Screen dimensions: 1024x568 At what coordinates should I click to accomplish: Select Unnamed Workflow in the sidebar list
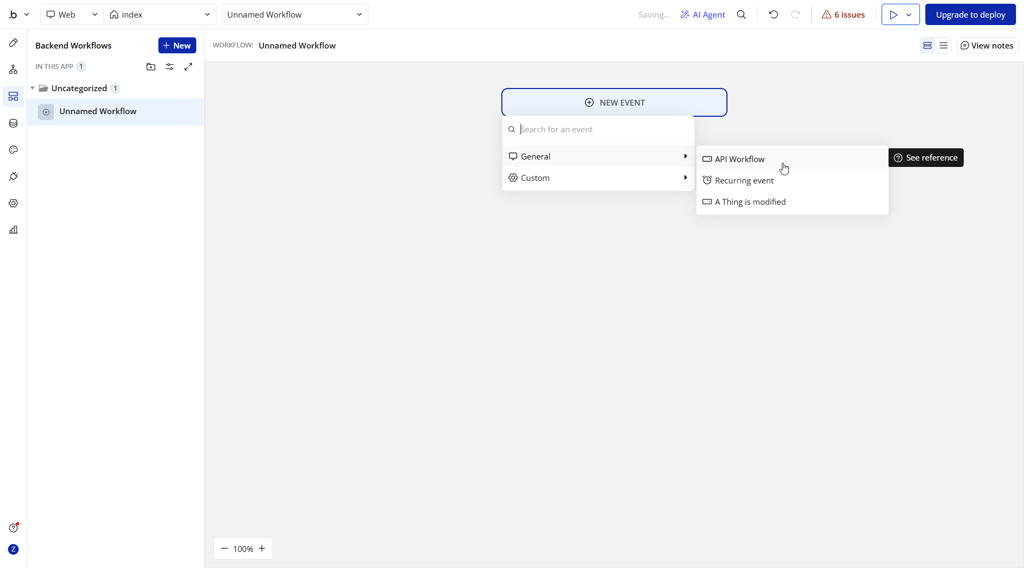coord(116,112)
